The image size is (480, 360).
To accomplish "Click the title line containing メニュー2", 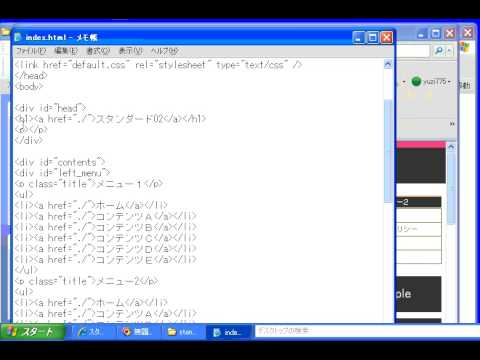I will click(x=86, y=281).
